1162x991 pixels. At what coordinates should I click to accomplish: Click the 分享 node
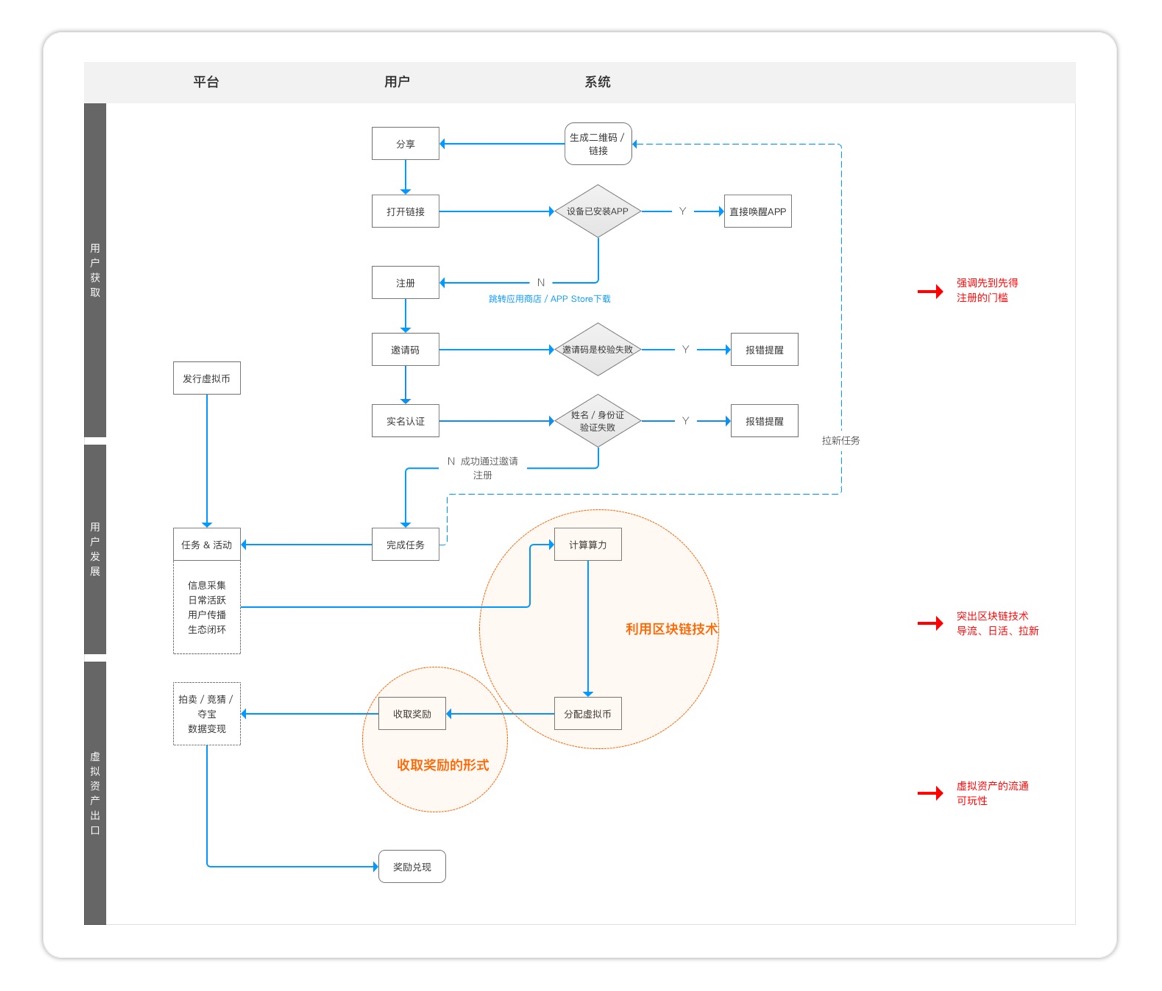pos(405,144)
